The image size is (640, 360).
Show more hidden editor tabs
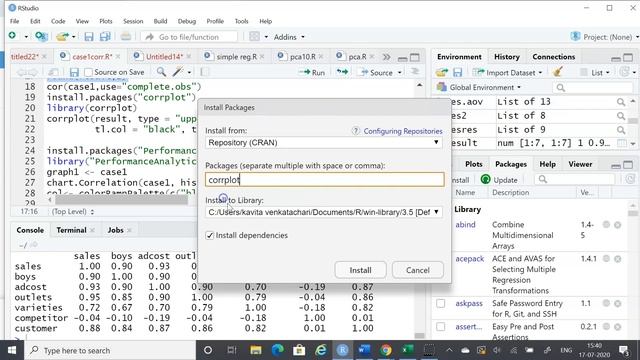pos(387,57)
